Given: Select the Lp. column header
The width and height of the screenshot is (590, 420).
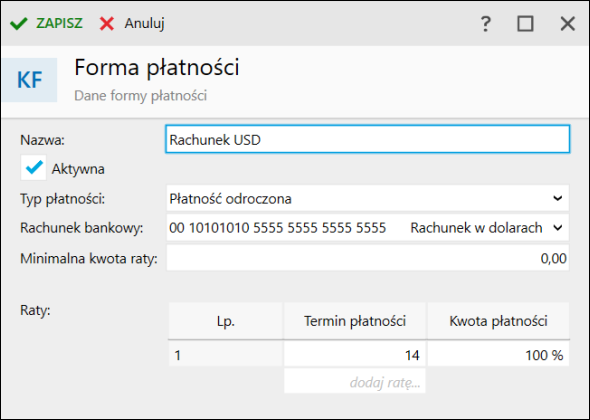Looking at the screenshot, I should 225,321.
